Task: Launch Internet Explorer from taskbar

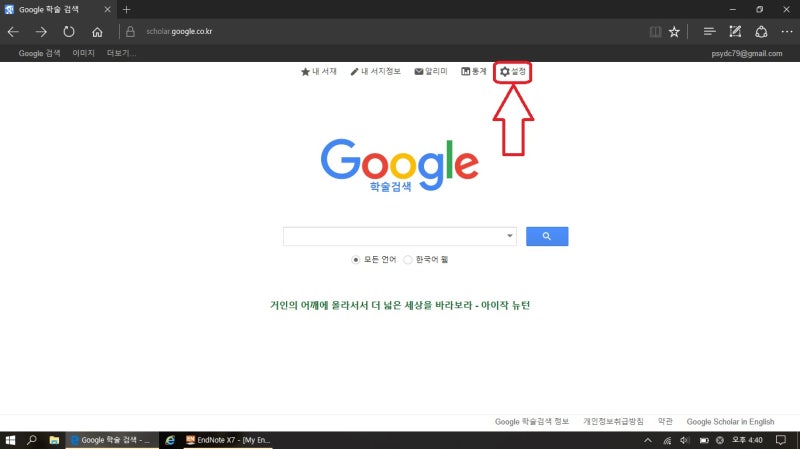Action: tap(170, 440)
